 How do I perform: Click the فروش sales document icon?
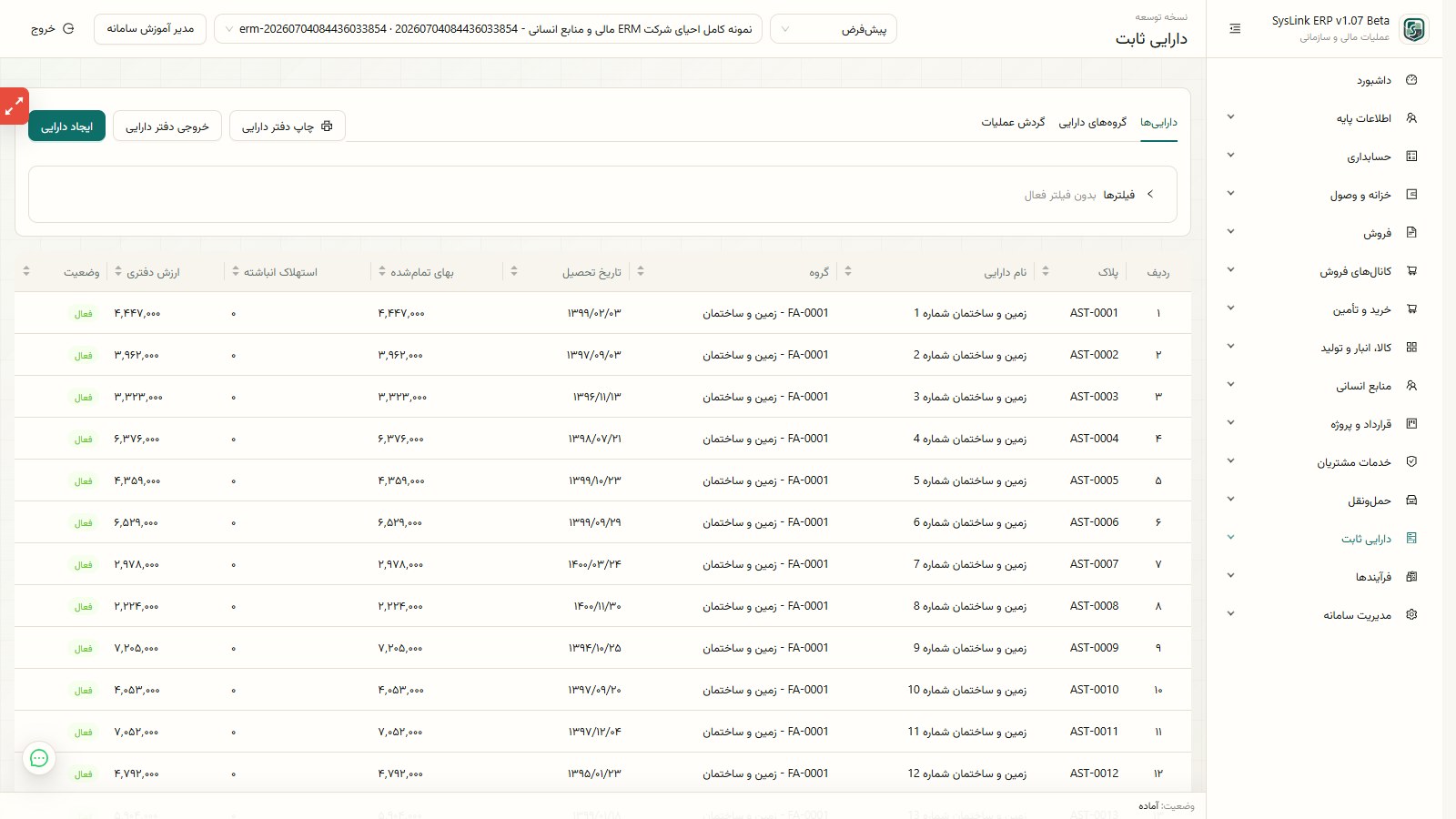coord(1411,233)
